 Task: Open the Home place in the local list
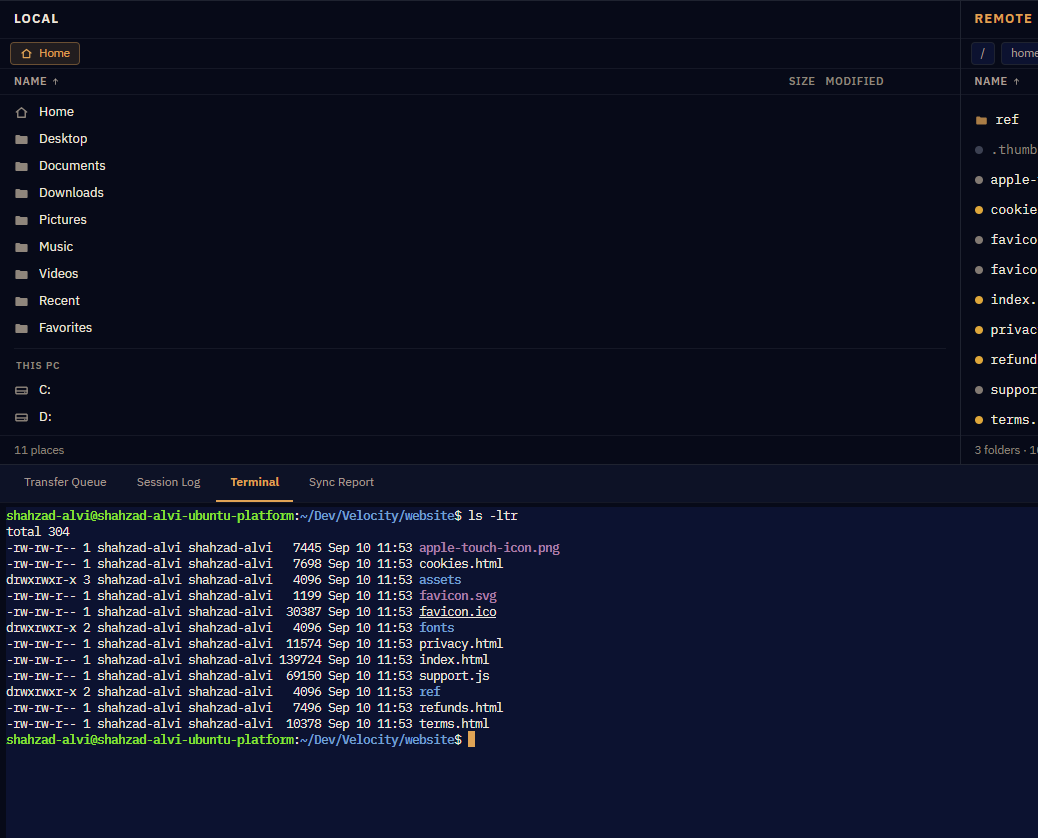479,112
